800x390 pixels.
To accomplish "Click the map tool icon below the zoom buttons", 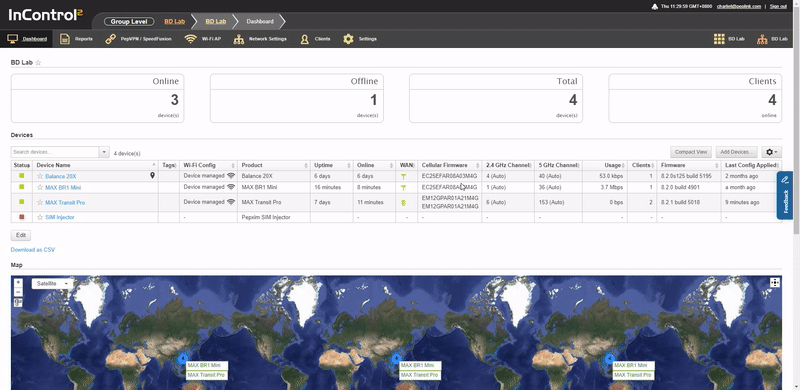I will (18, 303).
